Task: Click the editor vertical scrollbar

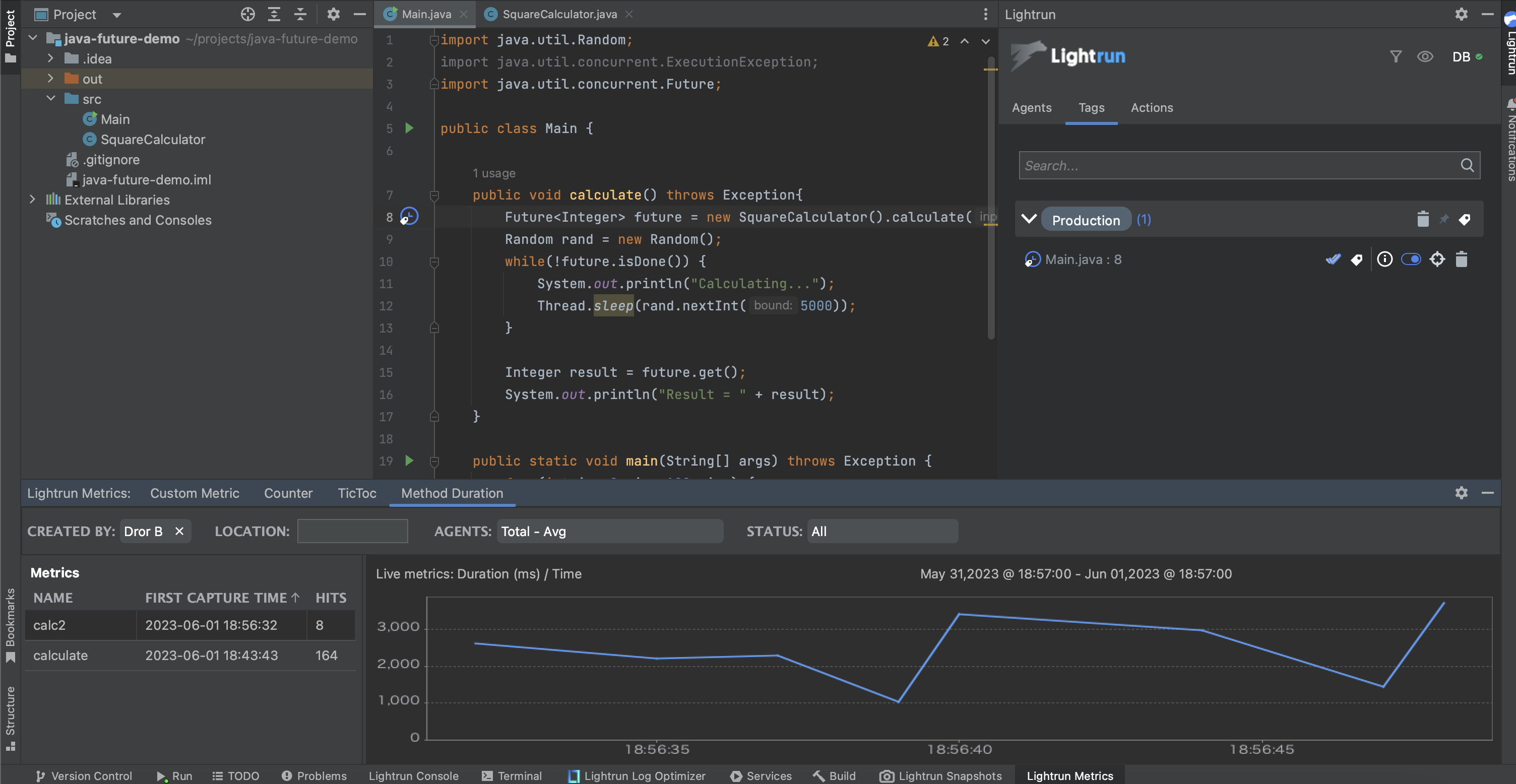Action: point(991,197)
